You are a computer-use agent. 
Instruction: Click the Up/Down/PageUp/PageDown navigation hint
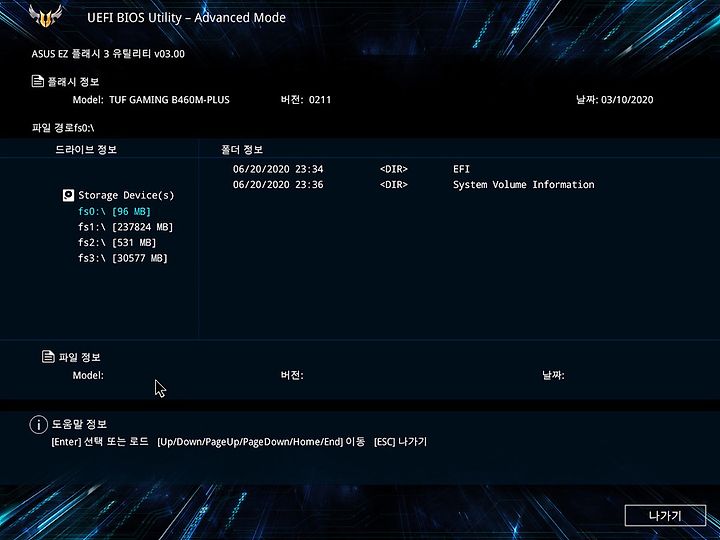coord(261,442)
